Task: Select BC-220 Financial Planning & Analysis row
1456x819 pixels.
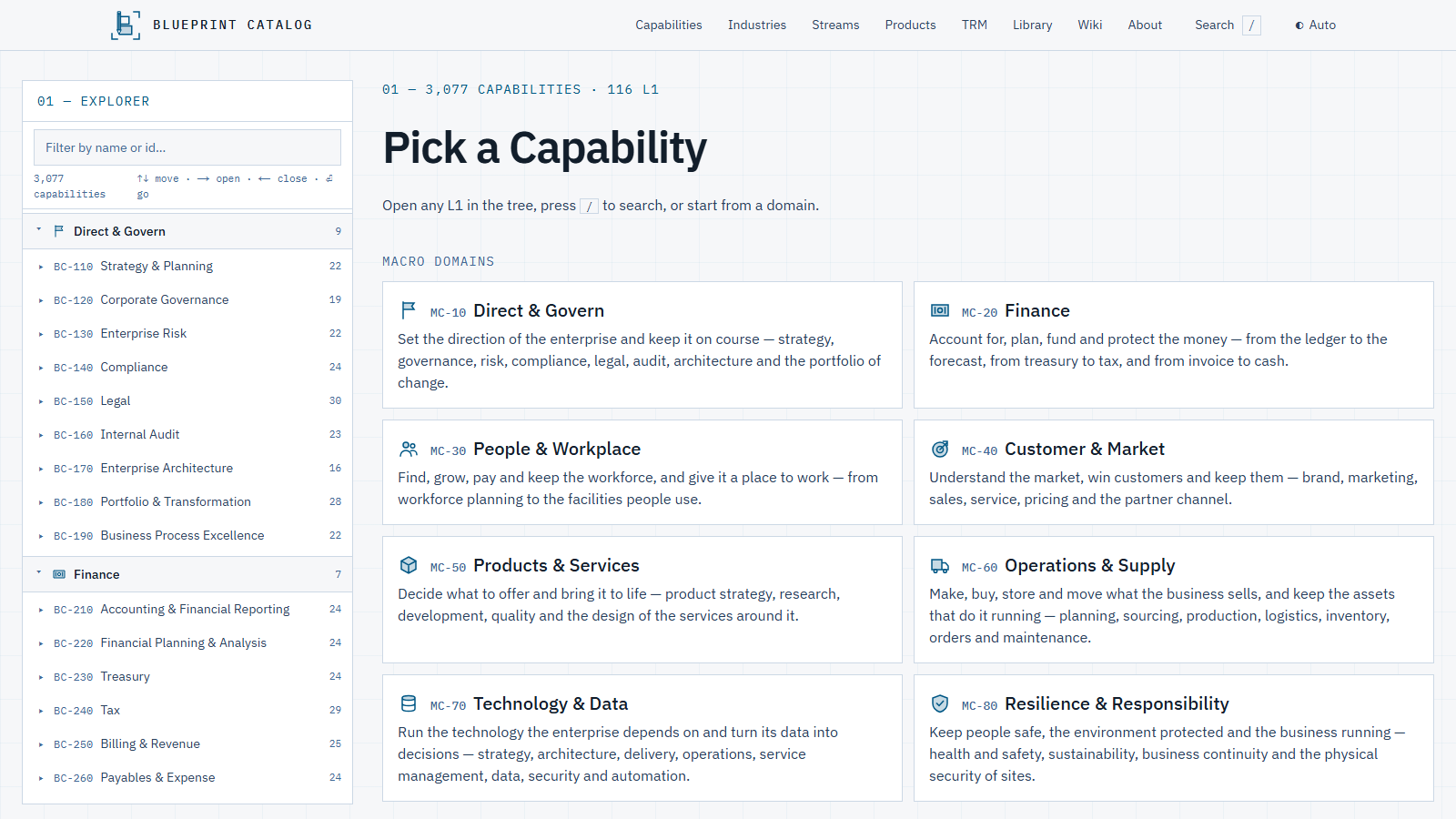Action: [187, 643]
